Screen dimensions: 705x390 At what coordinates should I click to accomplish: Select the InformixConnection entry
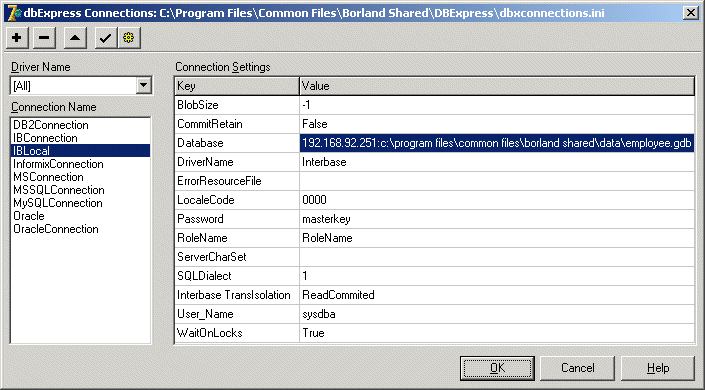pyautogui.click(x=58, y=164)
